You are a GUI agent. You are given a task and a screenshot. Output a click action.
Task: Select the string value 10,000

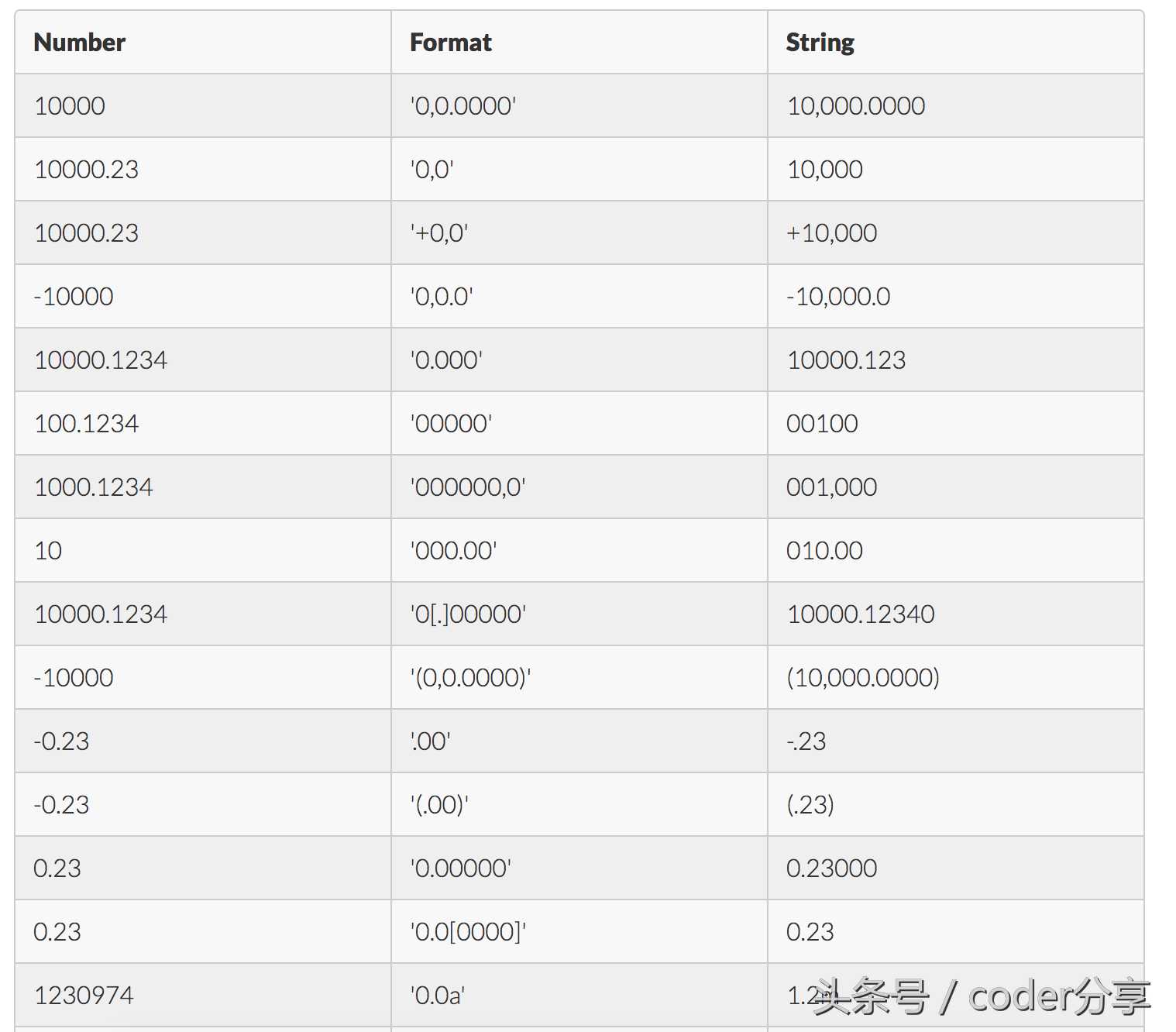tap(825, 170)
